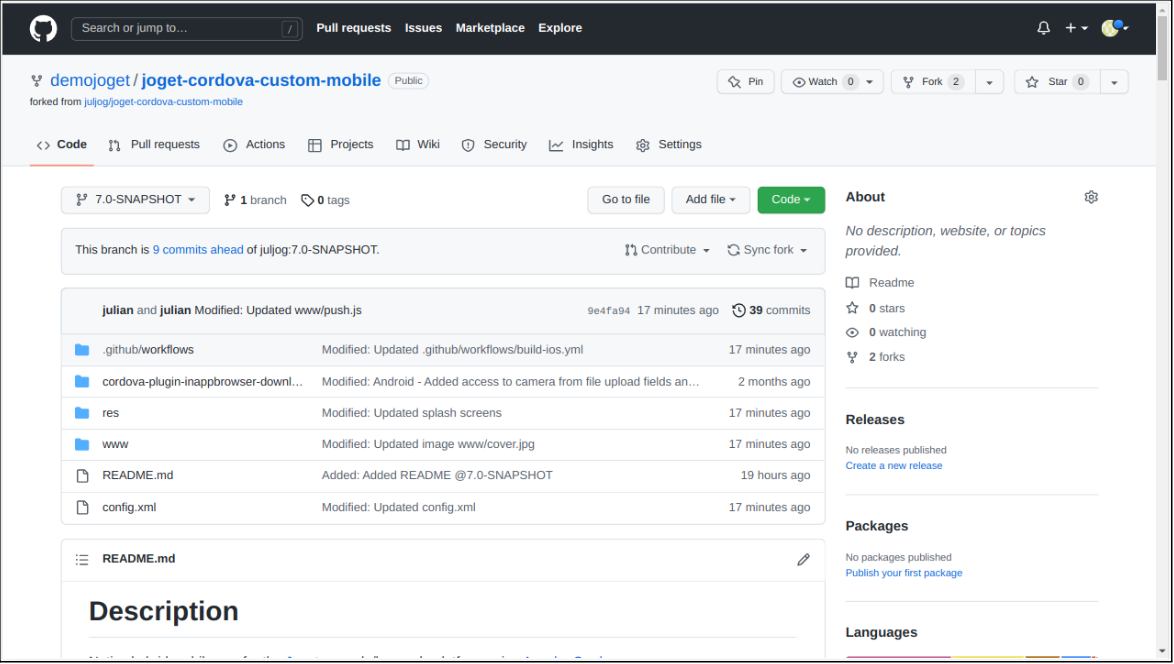
Task: Expand the Star lists dropdown arrow
Action: (x=1114, y=82)
